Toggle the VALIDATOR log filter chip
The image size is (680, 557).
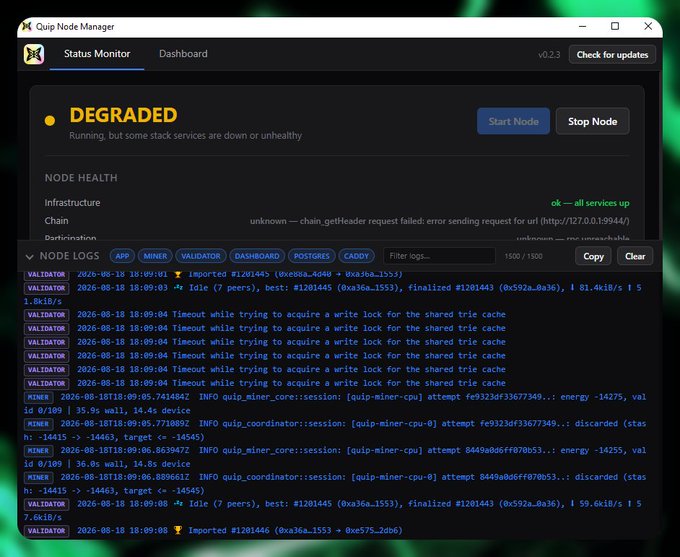pyautogui.click(x=201, y=256)
